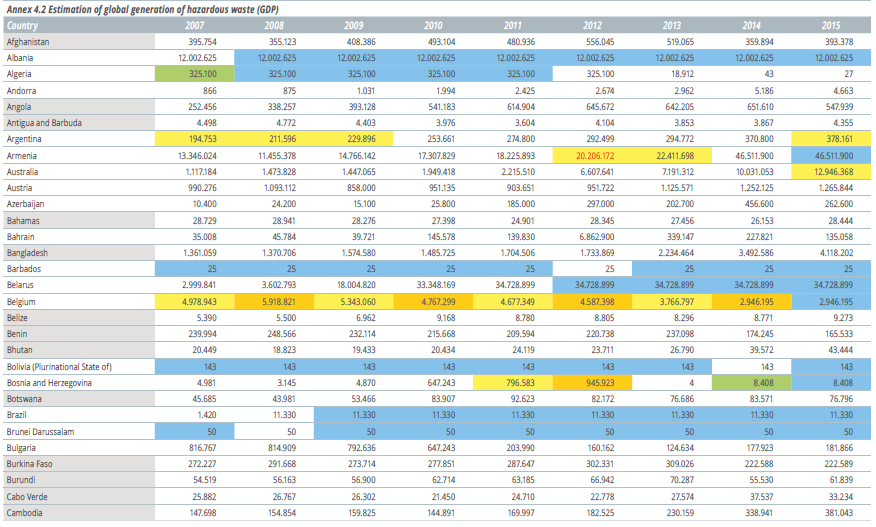
Task: Click Brazil's 2007 value 1.420
Action: click(x=207, y=415)
